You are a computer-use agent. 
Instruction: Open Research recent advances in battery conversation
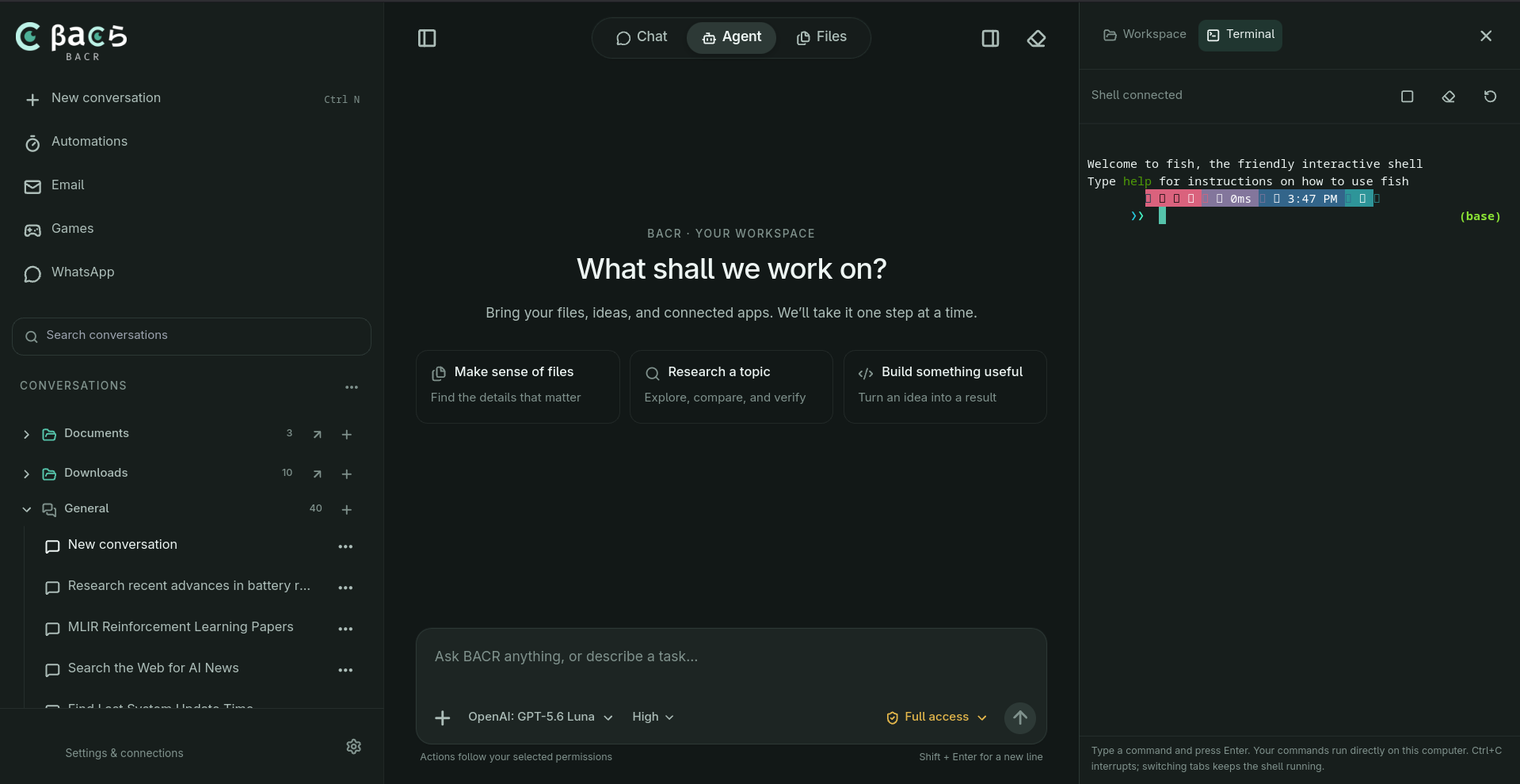(189, 586)
